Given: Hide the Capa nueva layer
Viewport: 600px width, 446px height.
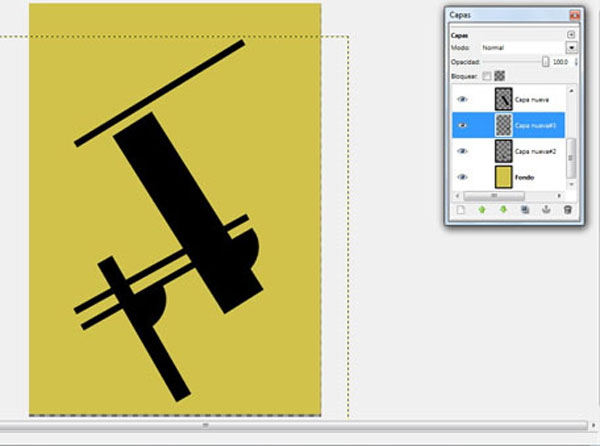Looking at the screenshot, I should click(x=462, y=99).
